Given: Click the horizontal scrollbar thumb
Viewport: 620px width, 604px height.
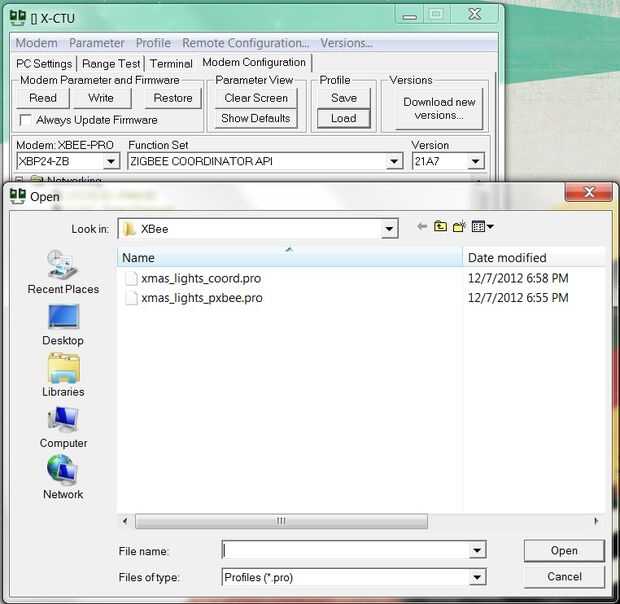Looking at the screenshot, I should (281, 521).
